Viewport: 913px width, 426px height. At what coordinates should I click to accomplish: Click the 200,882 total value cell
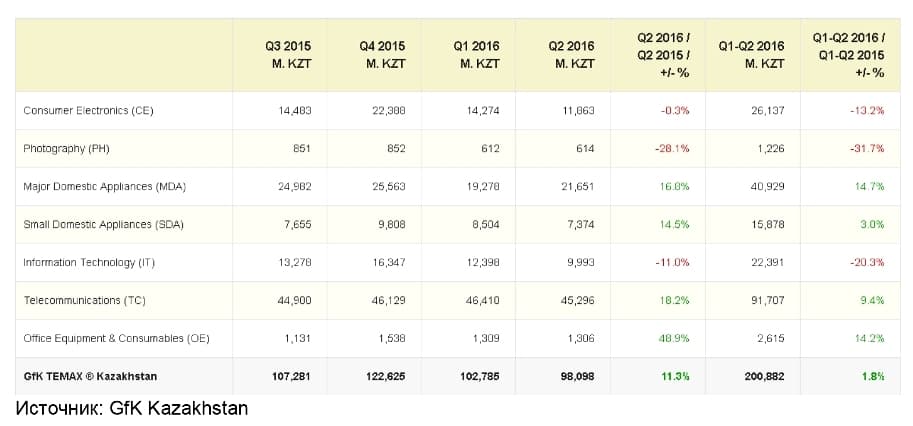coord(764,376)
